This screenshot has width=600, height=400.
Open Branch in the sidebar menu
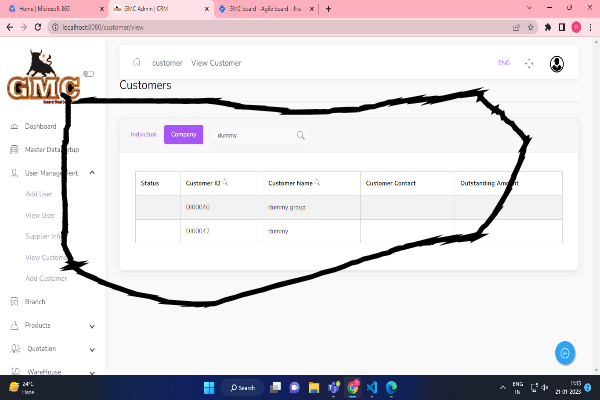(x=35, y=301)
